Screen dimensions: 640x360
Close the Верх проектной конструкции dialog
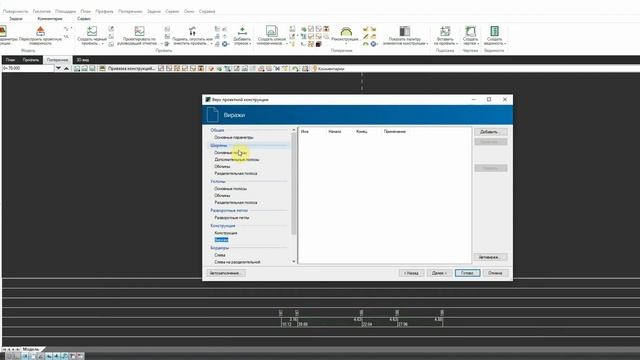pos(505,99)
